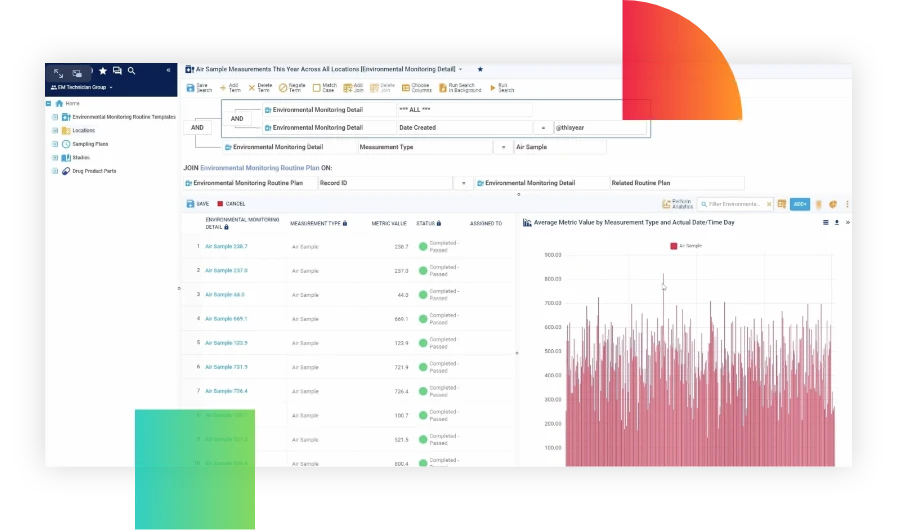Expand the Drug Product Parts node
Viewport: 897px width, 530px height.
click(x=55, y=171)
